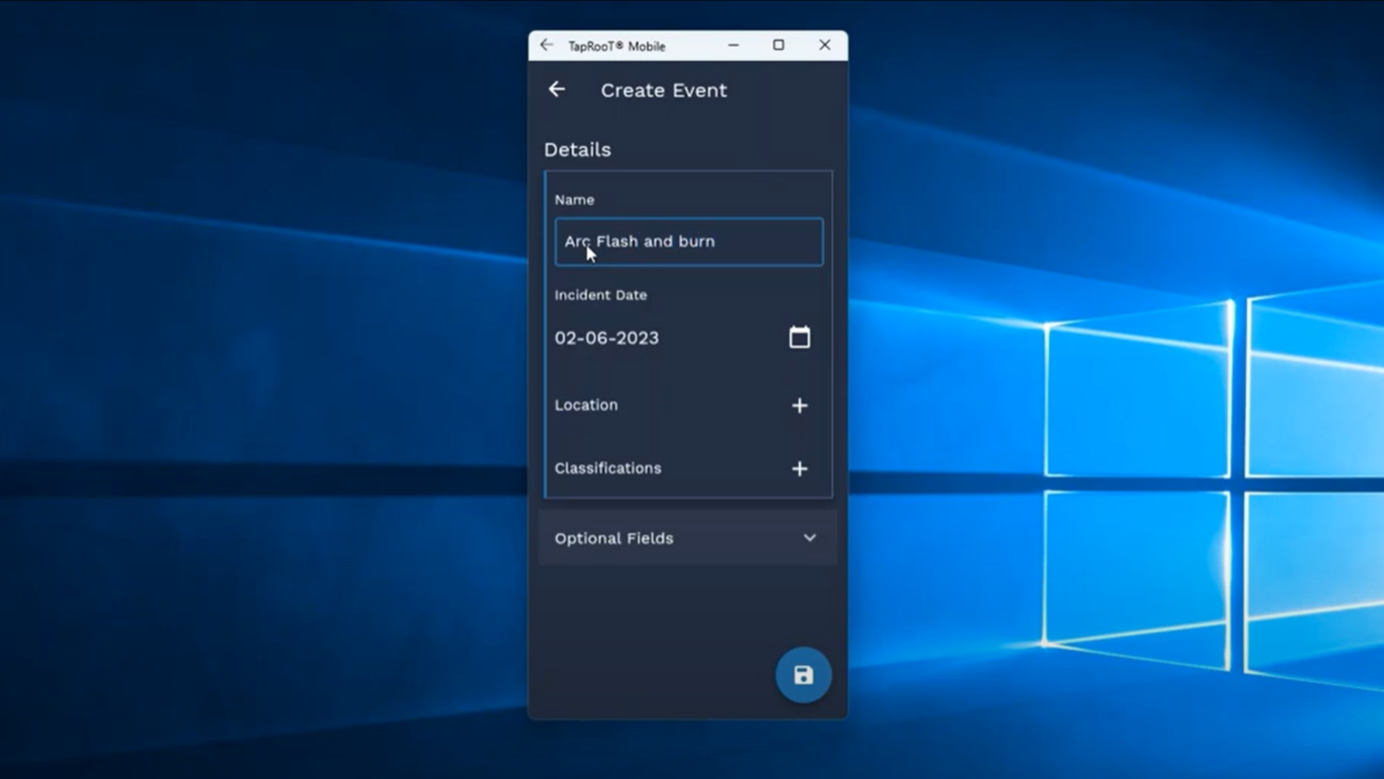Click the Create Event heading
This screenshot has height=779, width=1384.
tap(664, 90)
